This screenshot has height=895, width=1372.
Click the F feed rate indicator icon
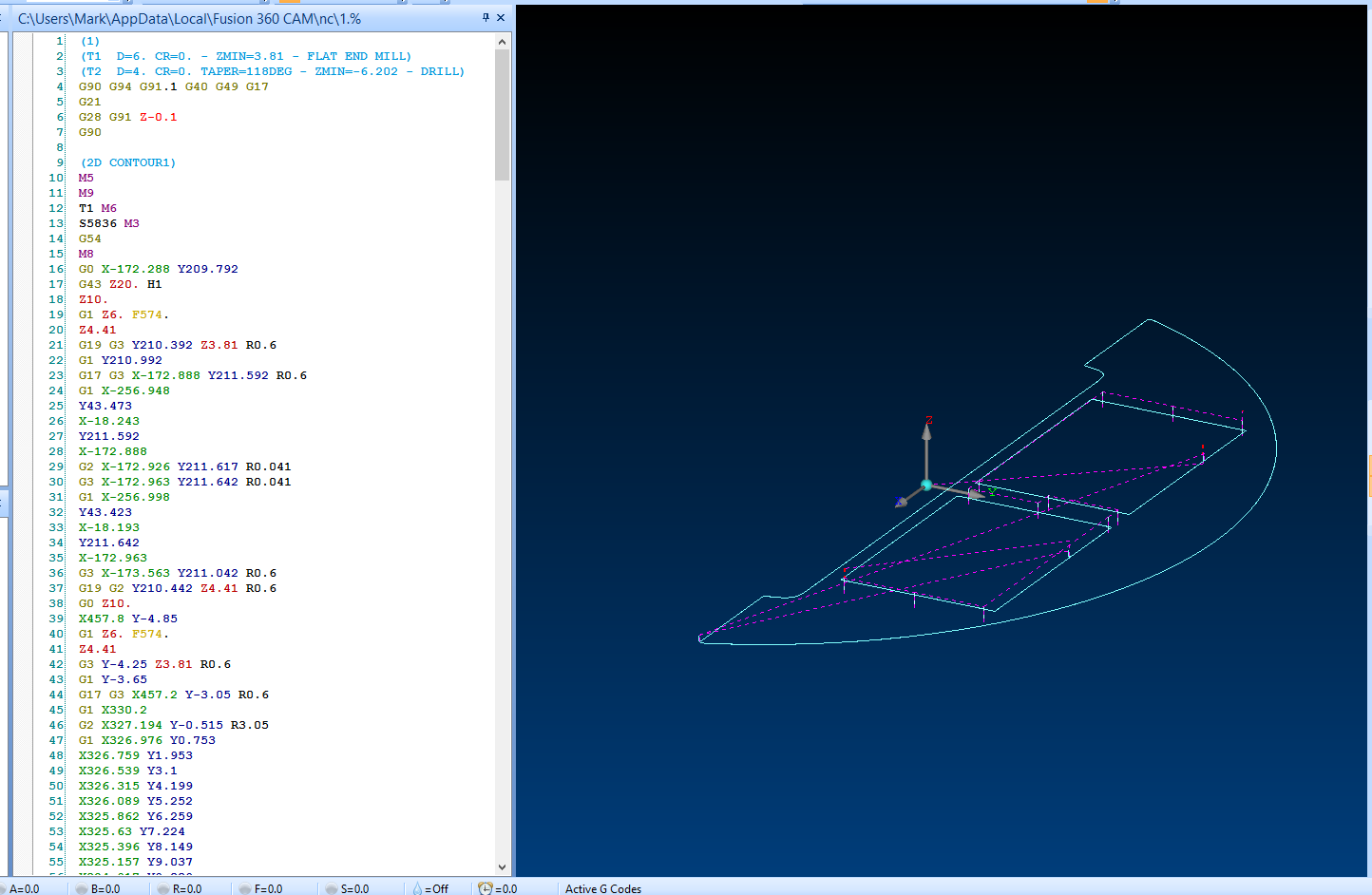click(x=246, y=887)
